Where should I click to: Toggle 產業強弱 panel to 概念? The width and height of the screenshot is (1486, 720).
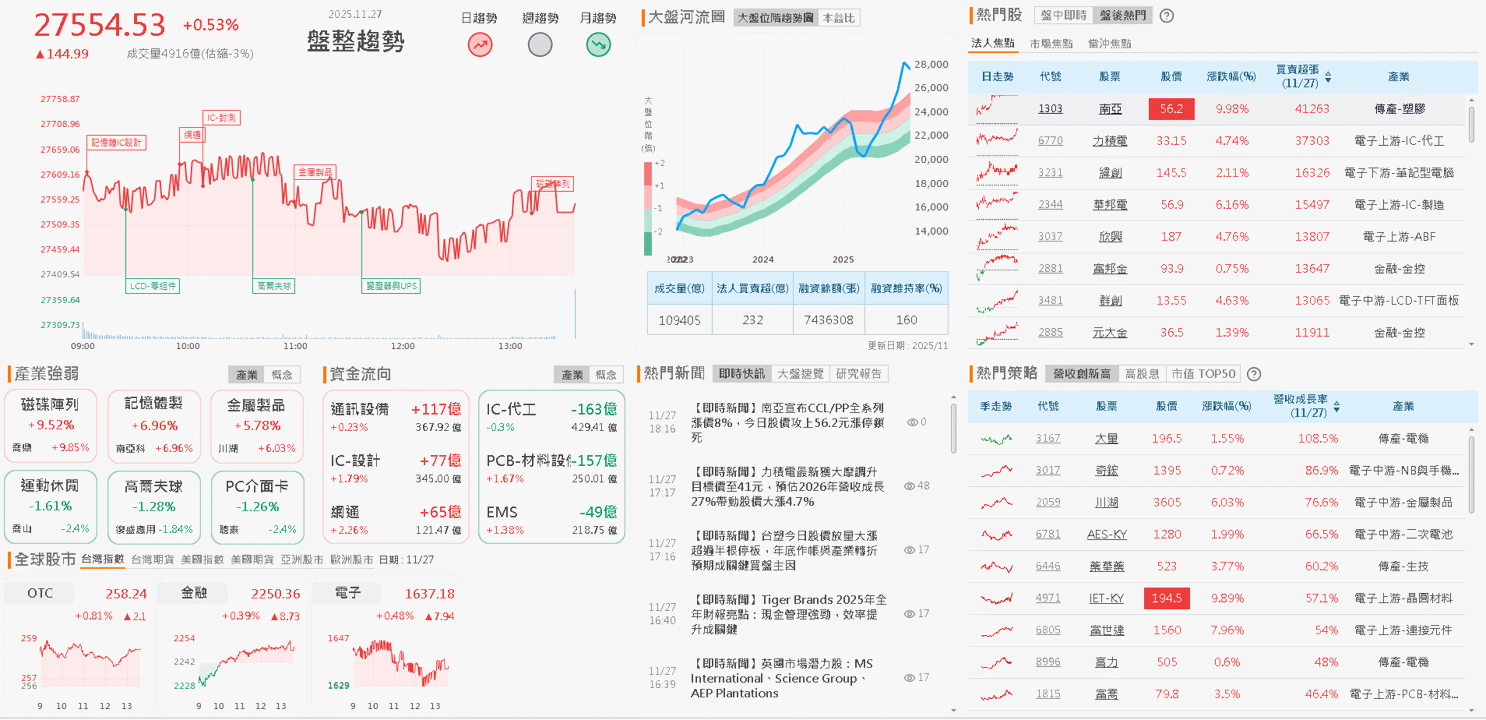point(281,374)
